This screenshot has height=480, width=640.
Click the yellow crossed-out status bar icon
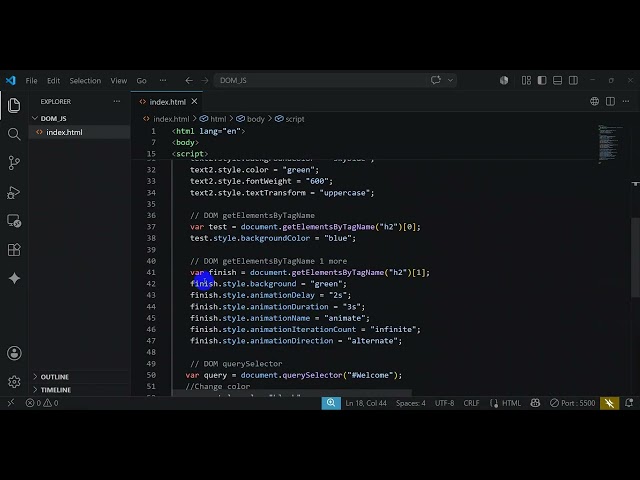[x=609, y=403]
